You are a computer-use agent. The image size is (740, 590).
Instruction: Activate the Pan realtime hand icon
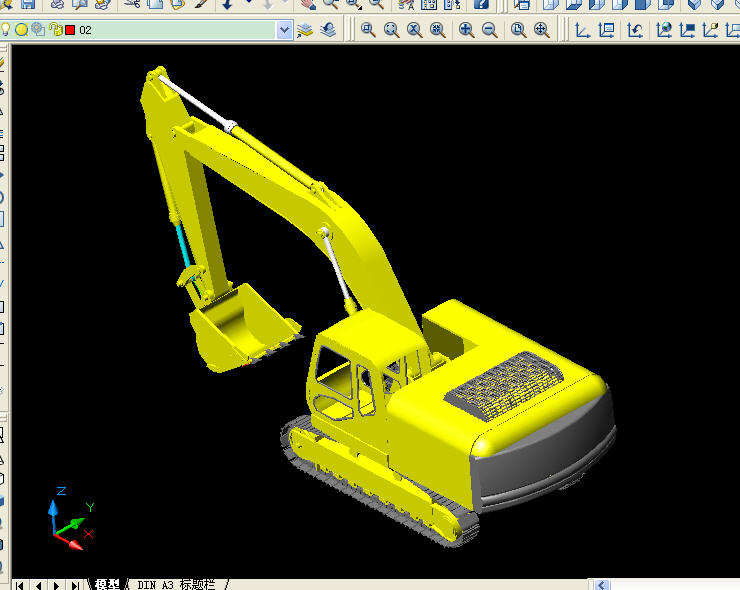point(308,4)
